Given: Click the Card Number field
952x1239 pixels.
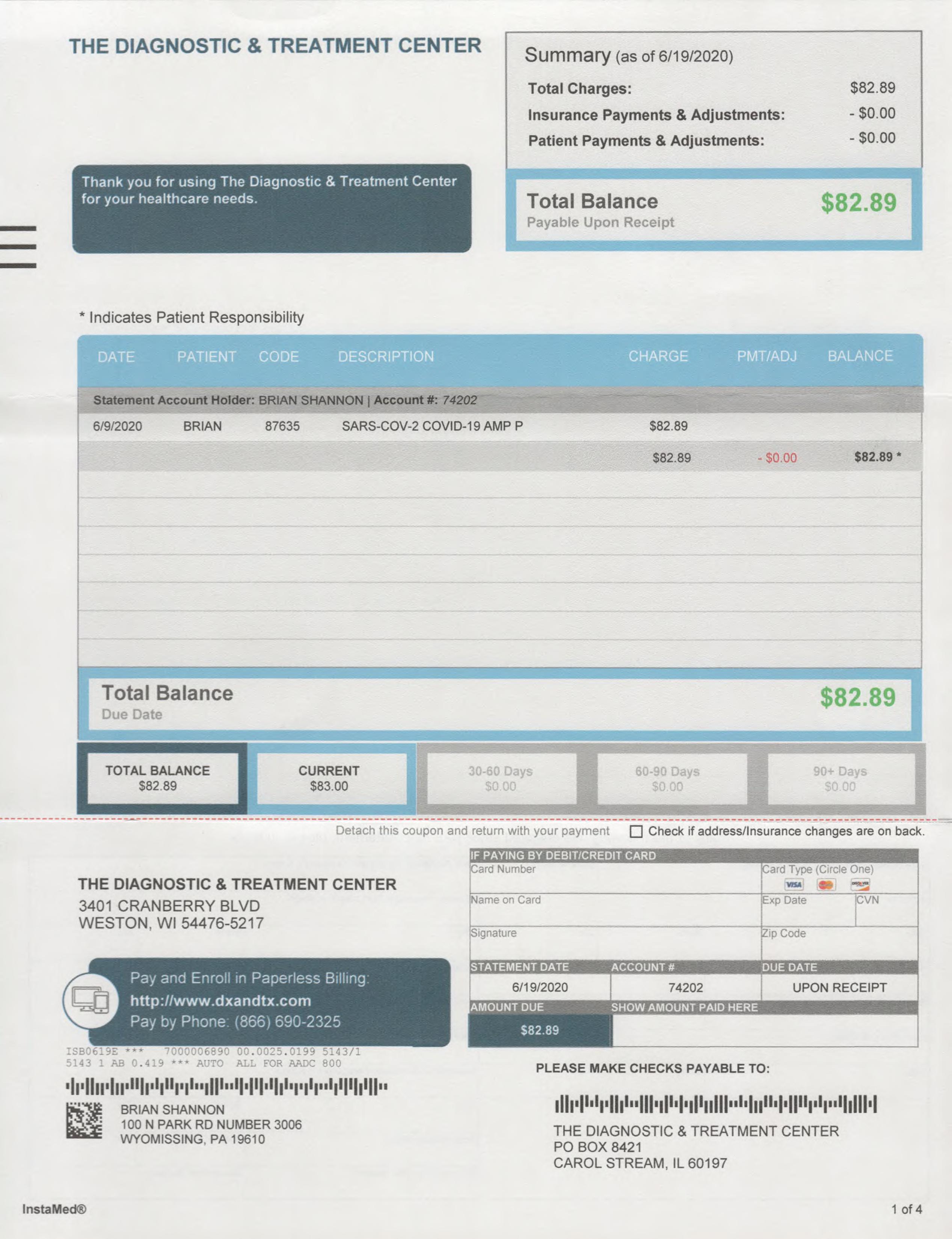Looking at the screenshot, I should 615,882.
